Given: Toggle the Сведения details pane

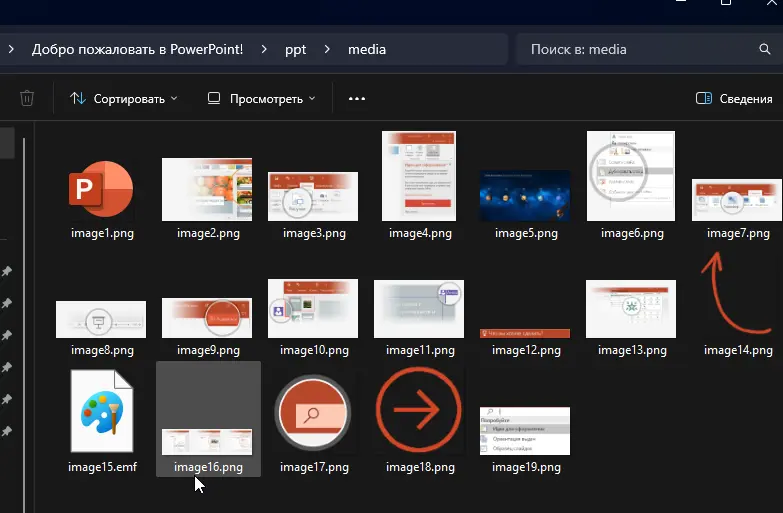Looking at the screenshot, I should (734, 99).
